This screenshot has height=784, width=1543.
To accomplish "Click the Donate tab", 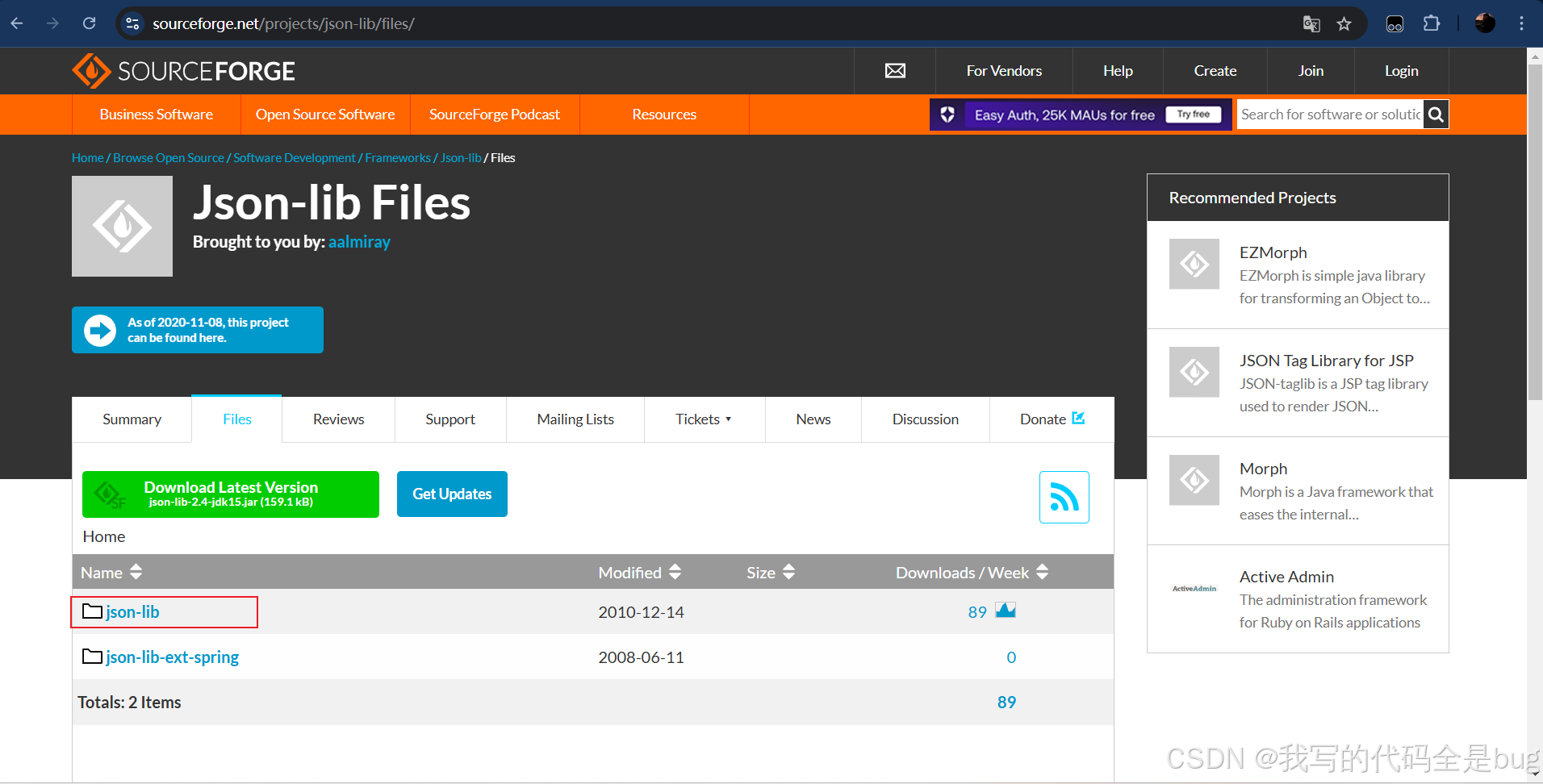I will 1052,419.
